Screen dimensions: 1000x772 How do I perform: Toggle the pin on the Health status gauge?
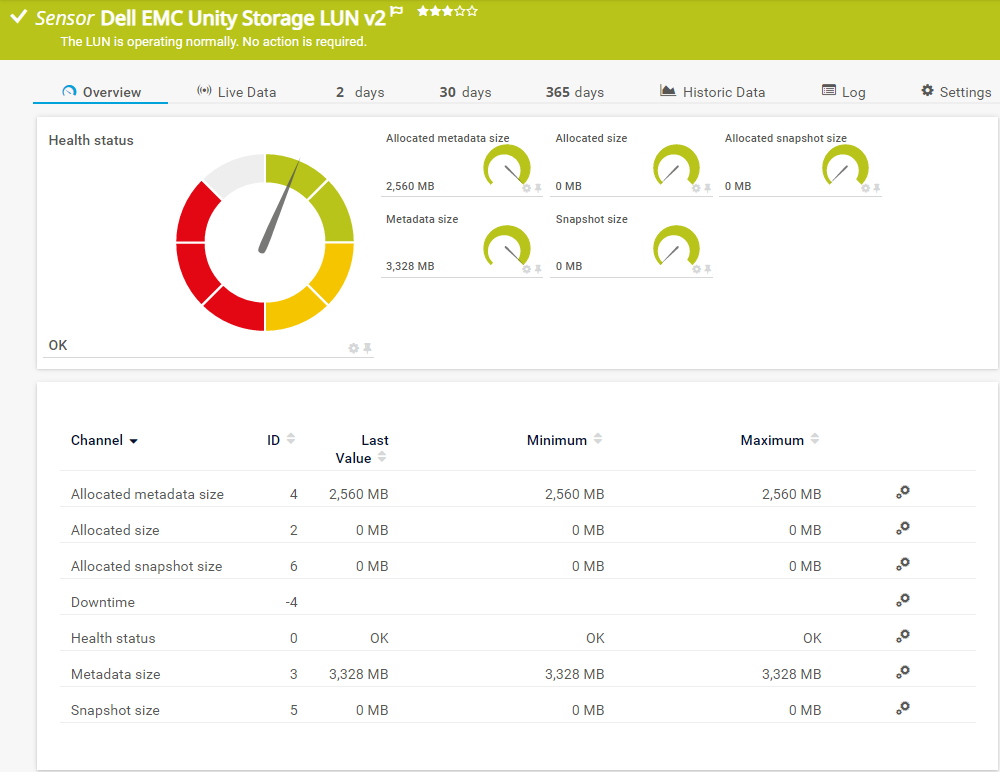367,348
